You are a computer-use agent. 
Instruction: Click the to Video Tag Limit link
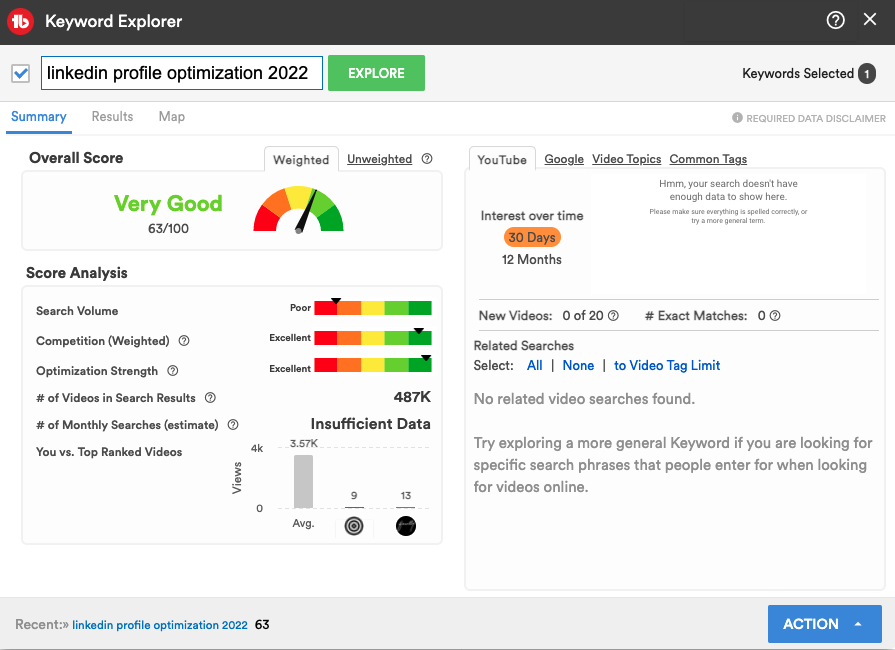pos(667,366)
